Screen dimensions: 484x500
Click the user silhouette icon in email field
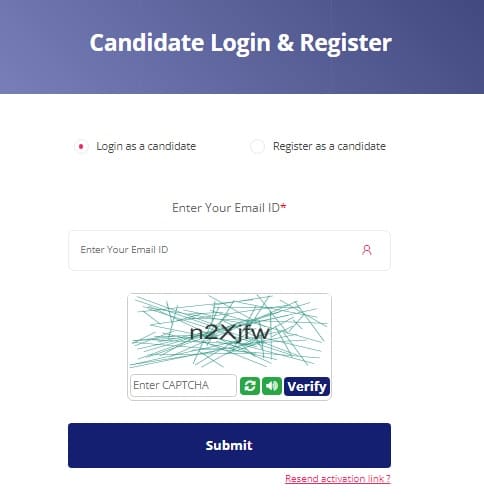[x=367, y=250]
